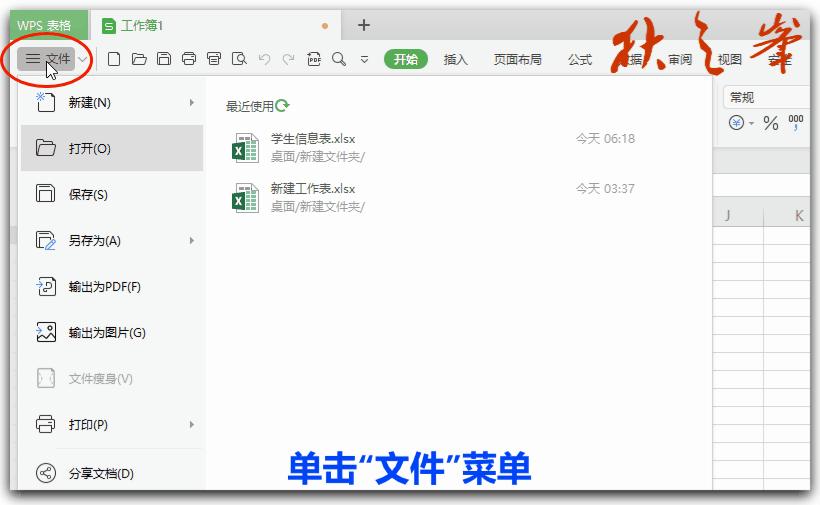Select the column J header
Image resolution: width=820 pixels, height=505 pixels.
tap(738, 215)
